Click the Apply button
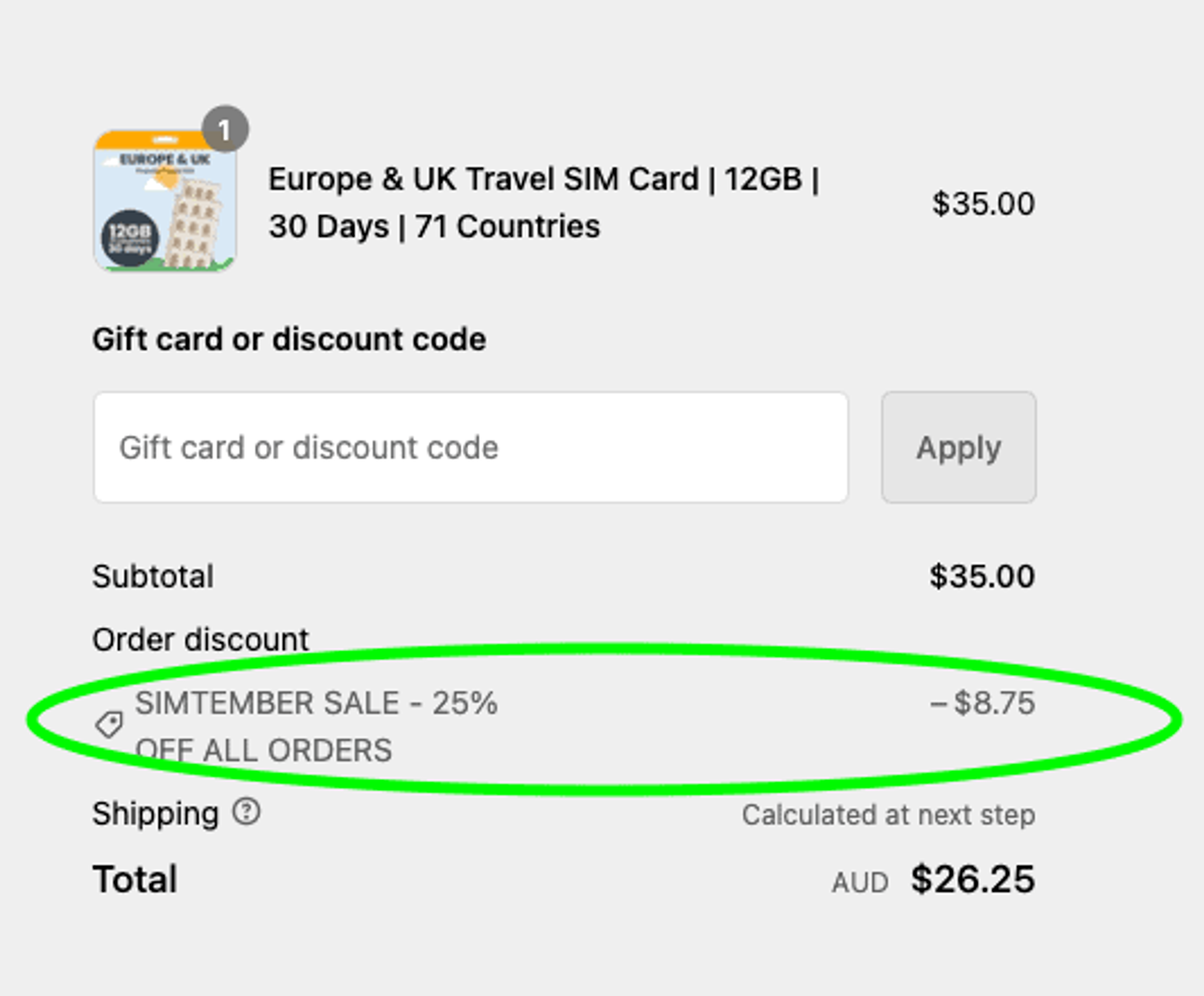 coord(958,447)
